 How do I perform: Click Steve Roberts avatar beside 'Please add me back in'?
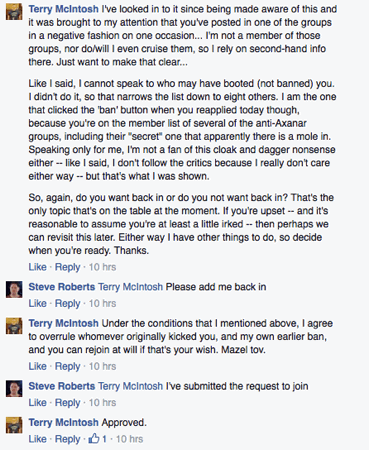(14, 289)
